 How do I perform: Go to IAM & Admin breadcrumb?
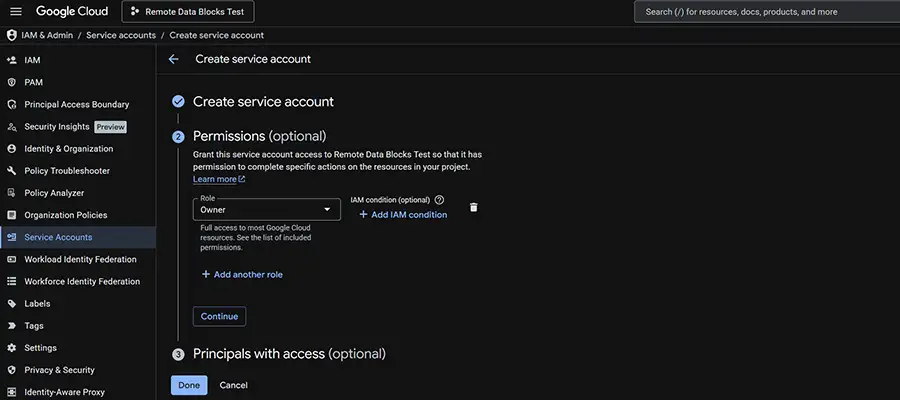pyautogui.click(x=47, y=35)
